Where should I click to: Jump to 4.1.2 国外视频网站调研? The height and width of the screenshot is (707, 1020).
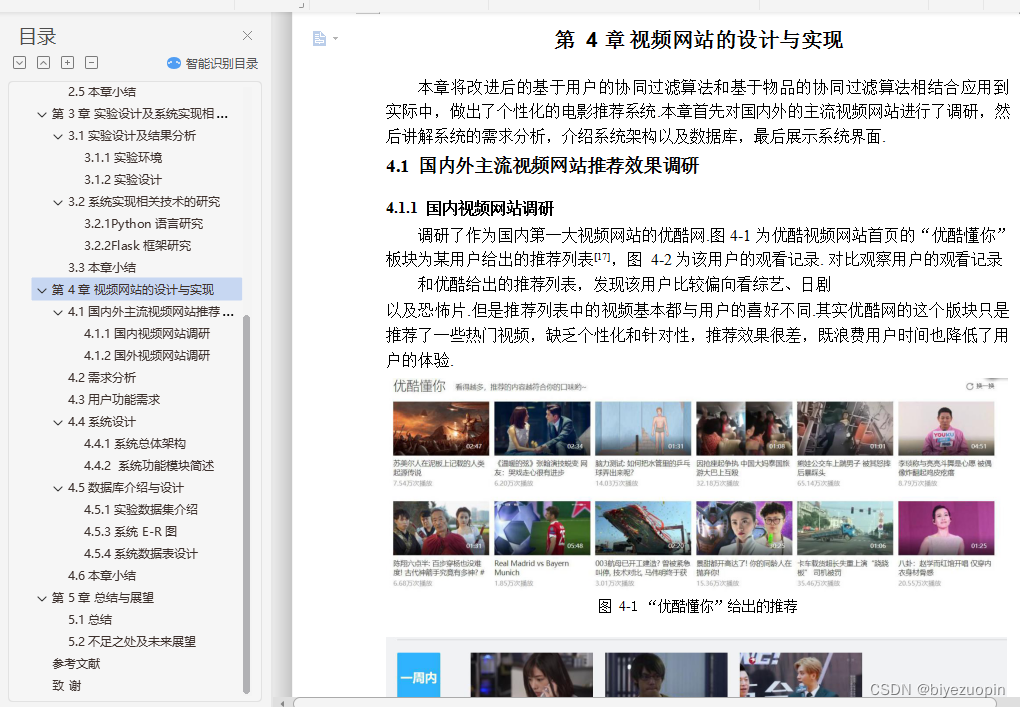pyautogui.click(x=147, y=356)
